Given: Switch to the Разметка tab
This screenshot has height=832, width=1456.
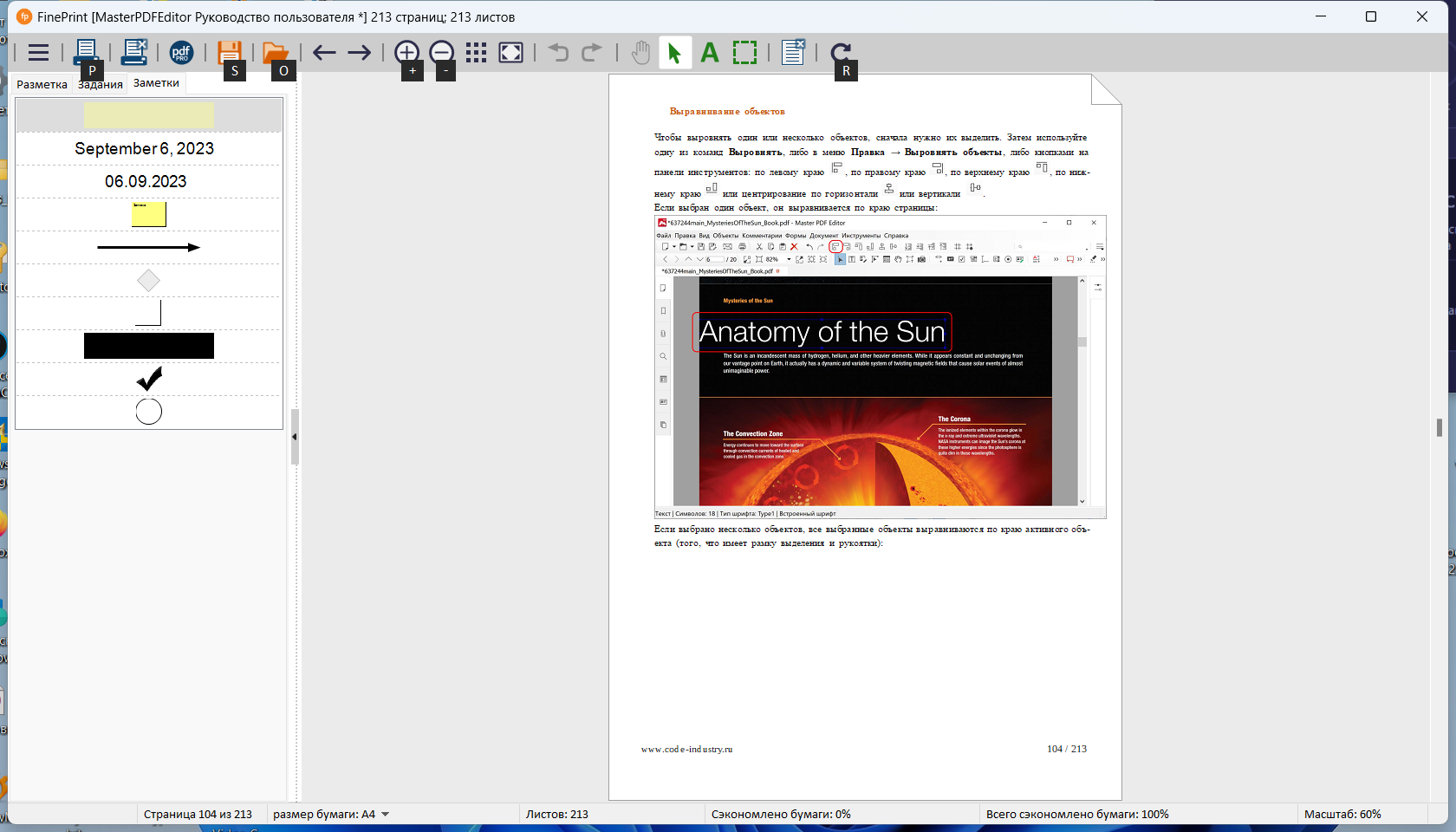Looking at the screenshot, I should pos(42,84).
